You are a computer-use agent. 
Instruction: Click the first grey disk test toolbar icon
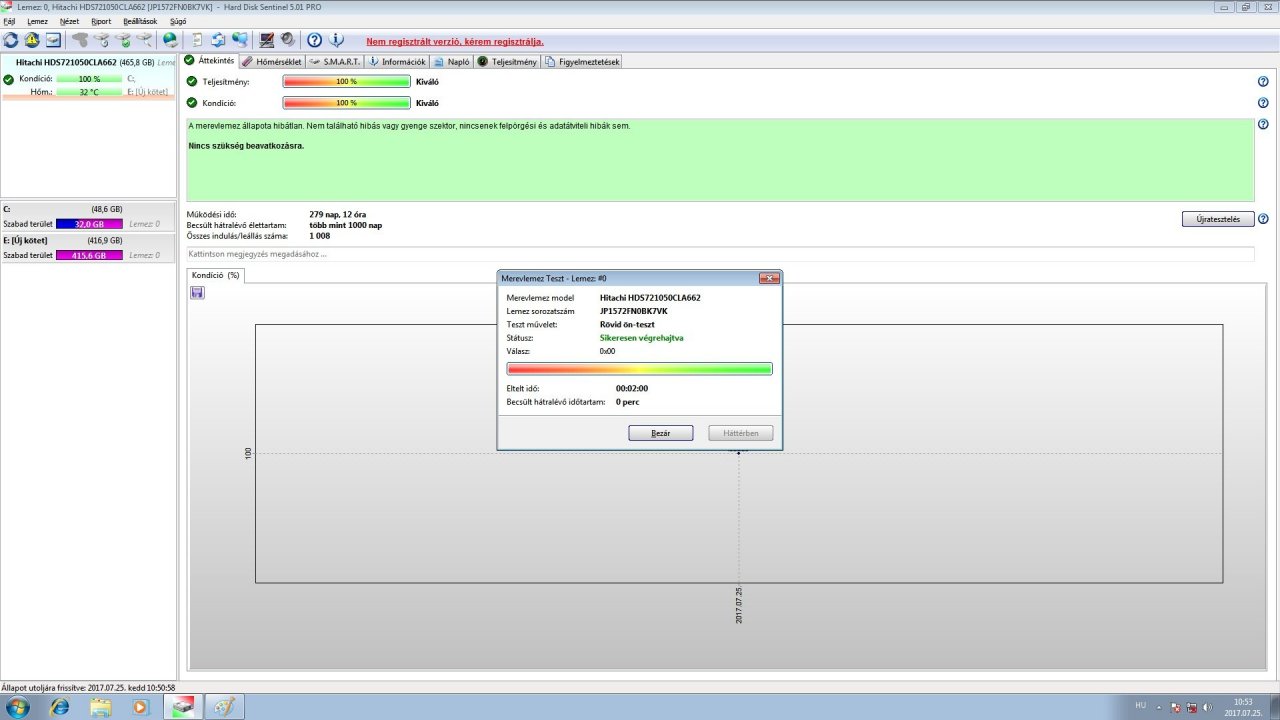point(80,40)
